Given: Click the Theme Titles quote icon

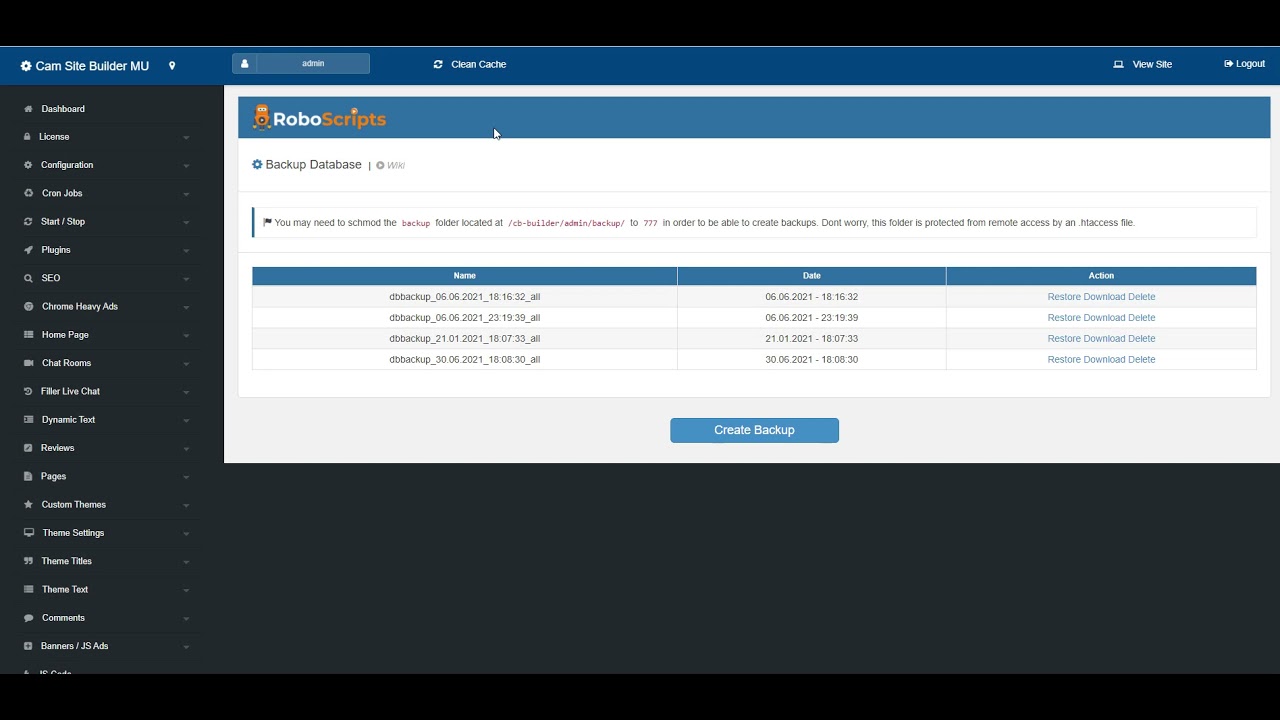Looking at the screenshot, I should [28, 561].
